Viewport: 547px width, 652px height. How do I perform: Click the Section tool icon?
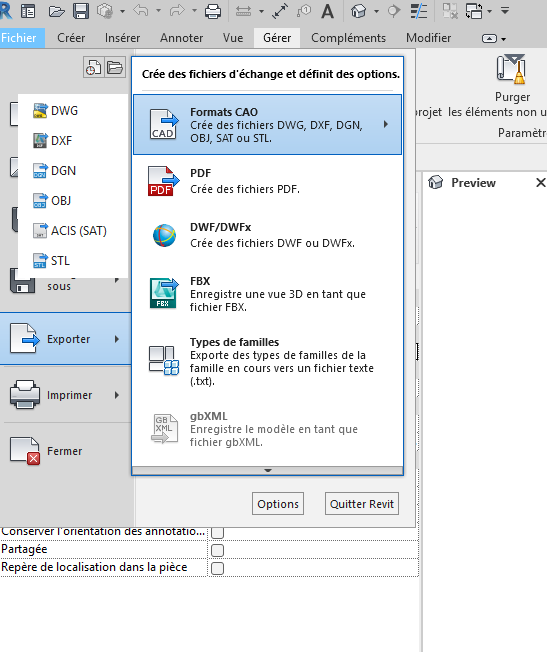pyautogui.click(x=394, y=11)
